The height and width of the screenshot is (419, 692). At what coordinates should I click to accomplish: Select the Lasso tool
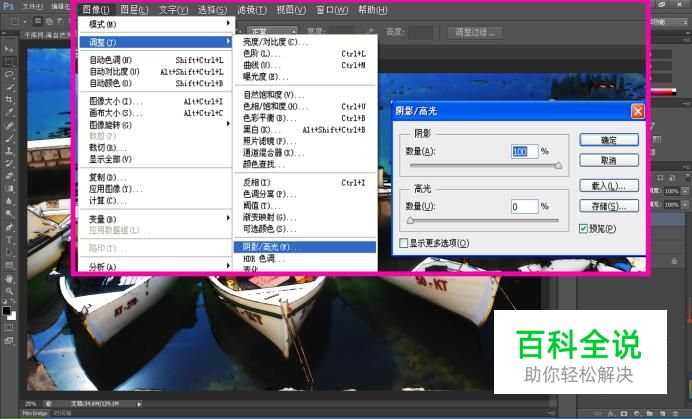[x=9, y=75]
